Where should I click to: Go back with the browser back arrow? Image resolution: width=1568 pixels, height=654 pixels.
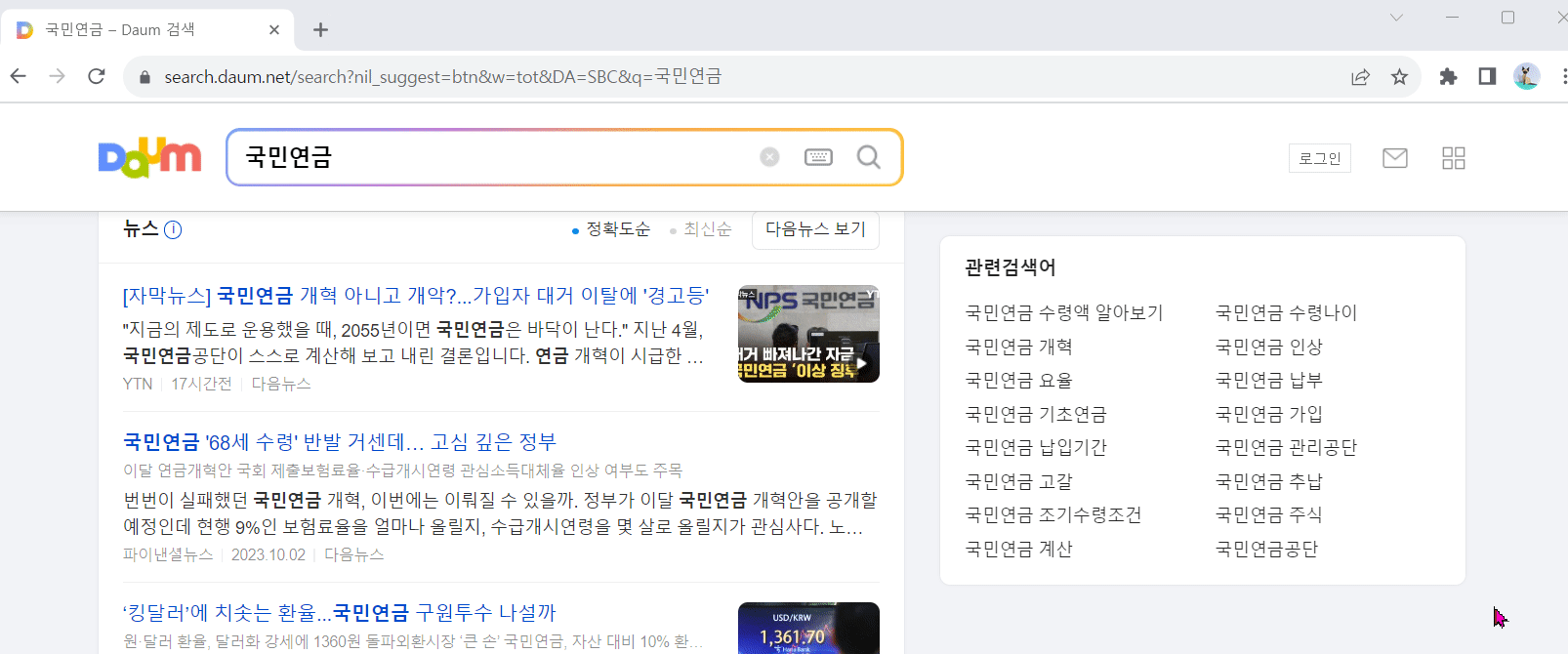[x=19, y=76]
